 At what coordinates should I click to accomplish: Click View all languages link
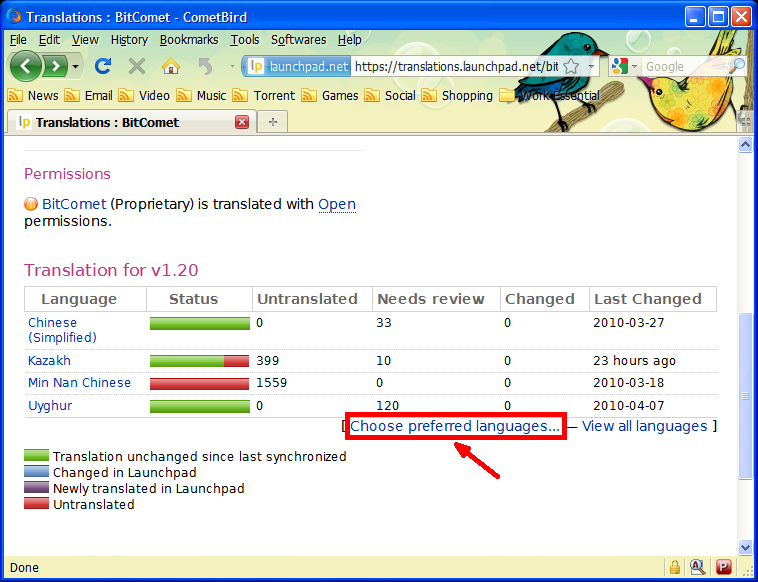644,426
